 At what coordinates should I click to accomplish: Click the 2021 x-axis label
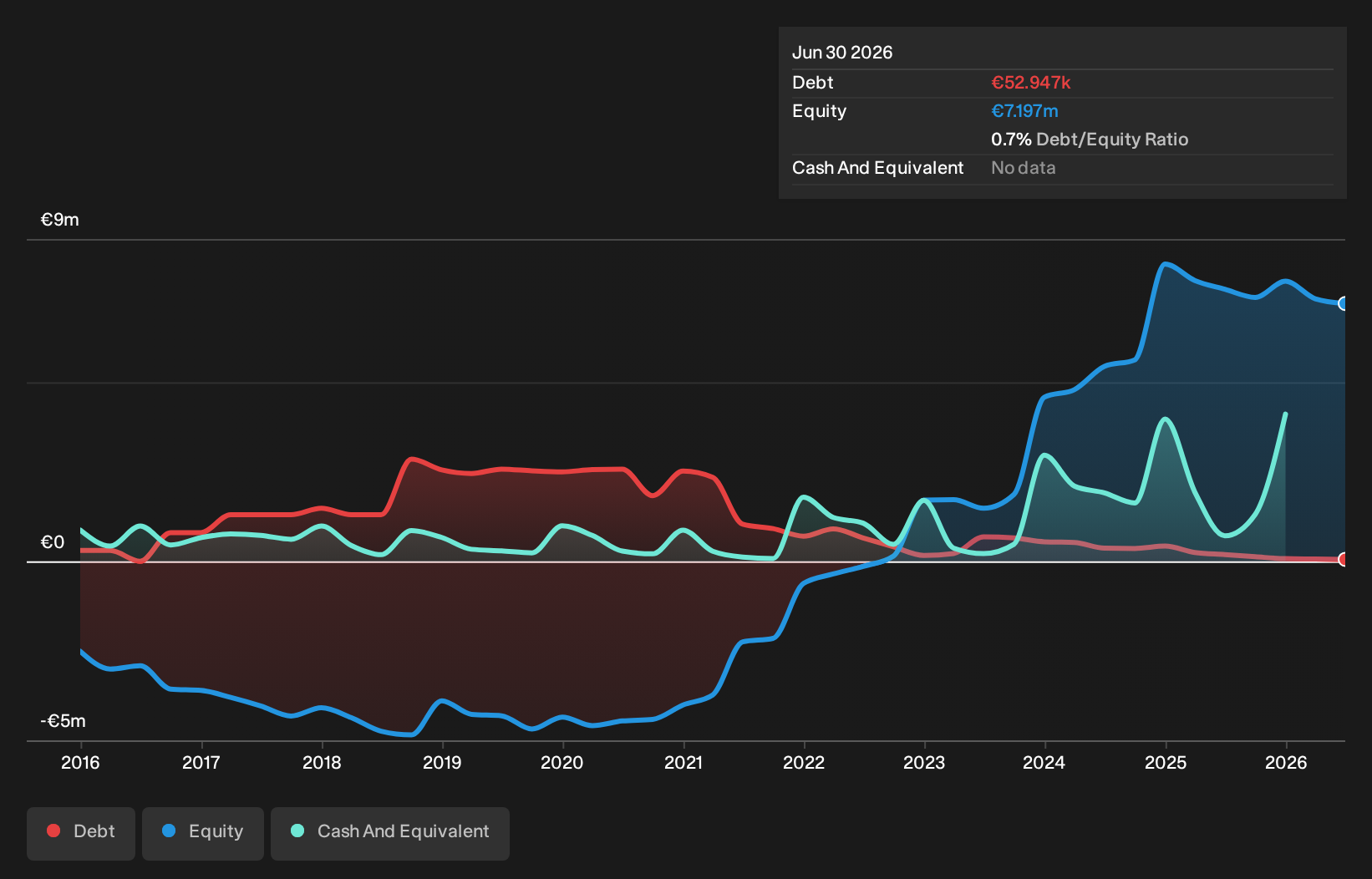[x=683, y=762]
